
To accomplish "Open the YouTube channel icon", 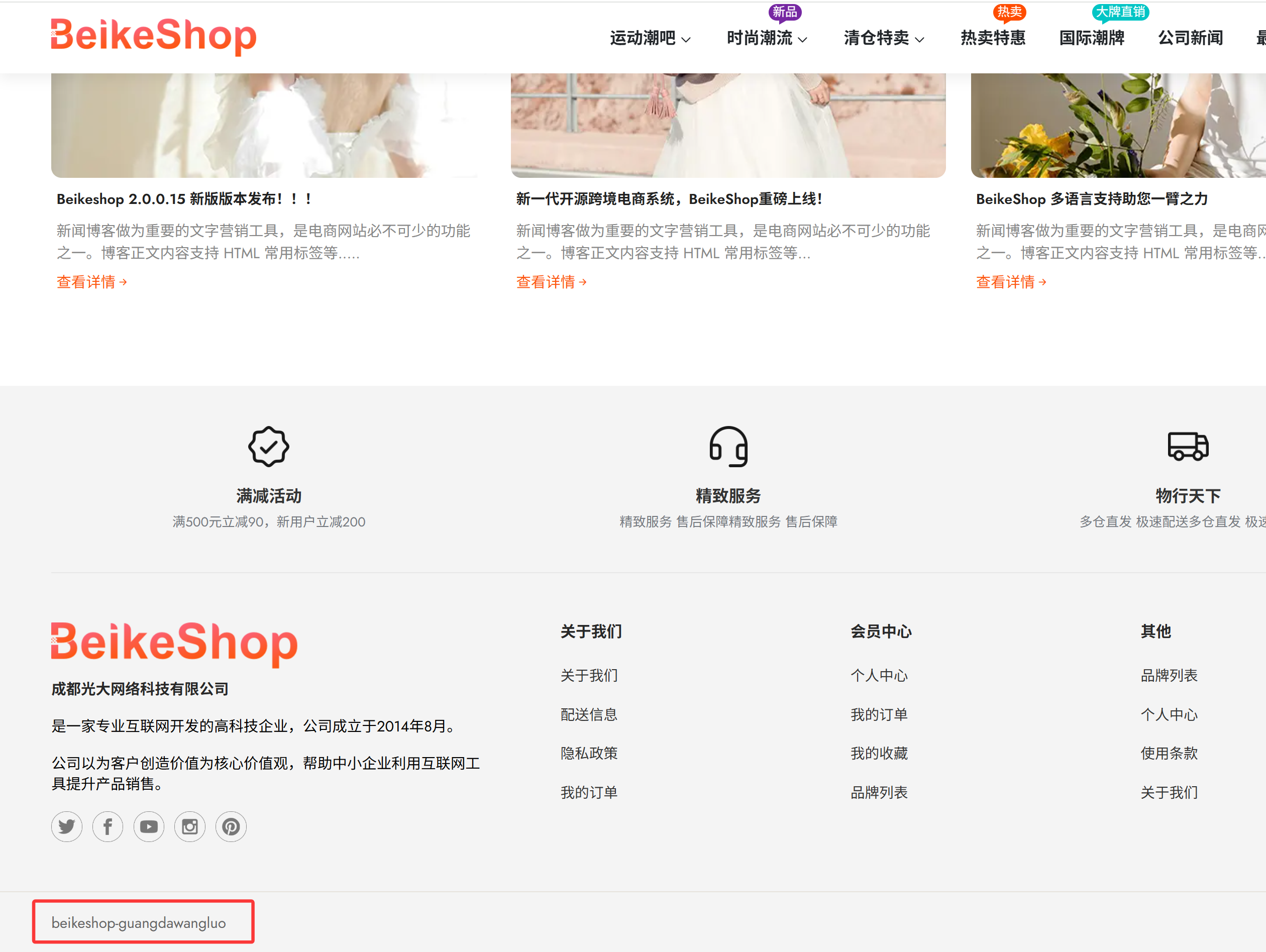I will pyautogui.click(x=149, y=826).
